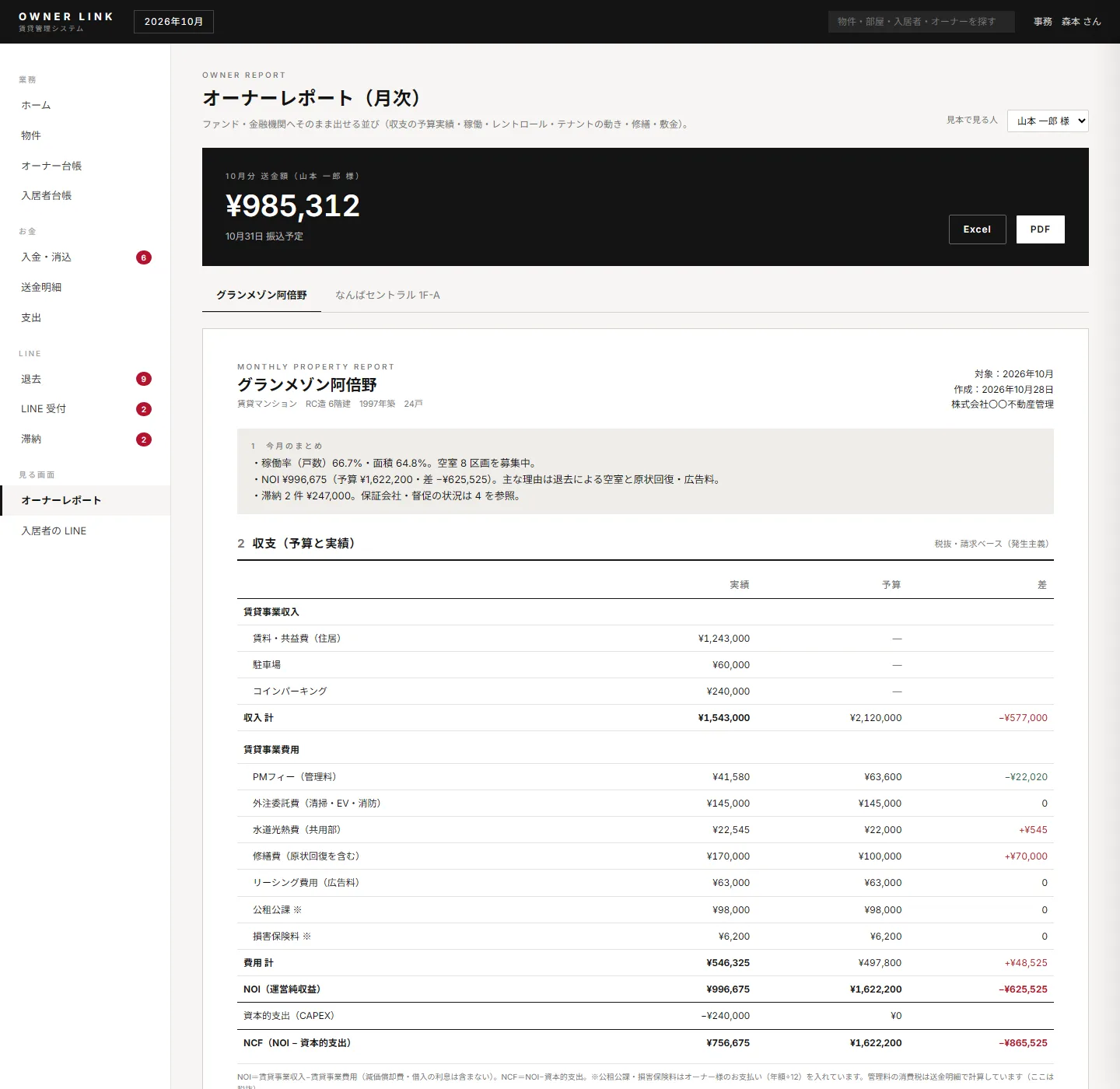This screenshot has width=1120, height=1089.
Task: Click コインパーキング row label
Action: click(289, 692)
